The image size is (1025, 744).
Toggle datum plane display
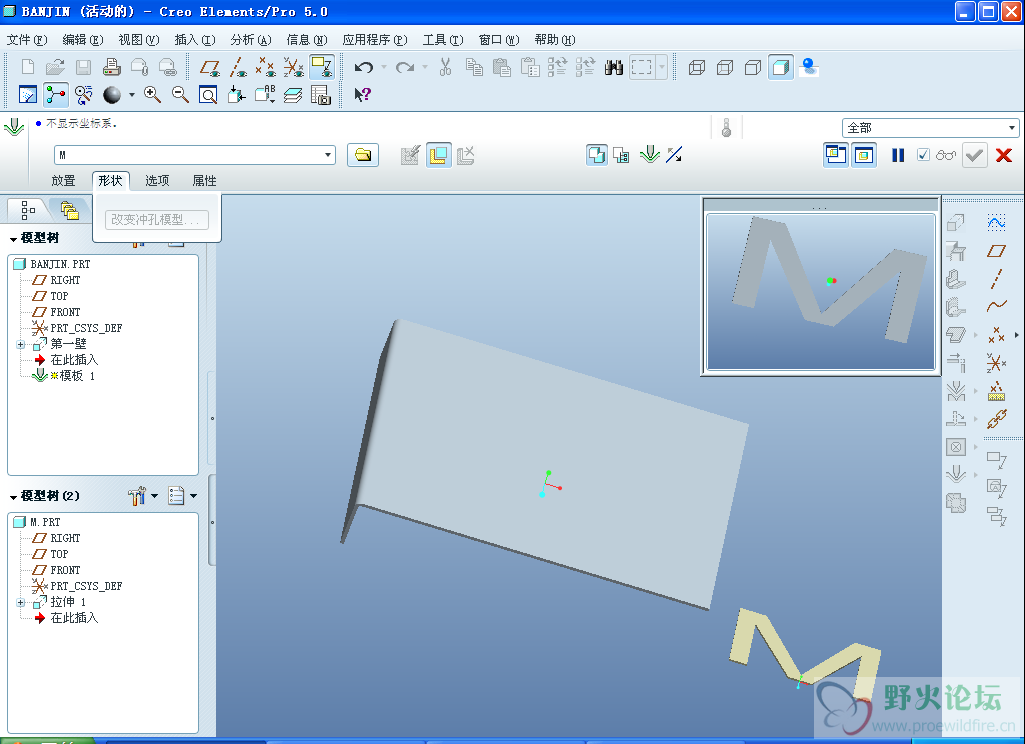[x=210, y=67]
